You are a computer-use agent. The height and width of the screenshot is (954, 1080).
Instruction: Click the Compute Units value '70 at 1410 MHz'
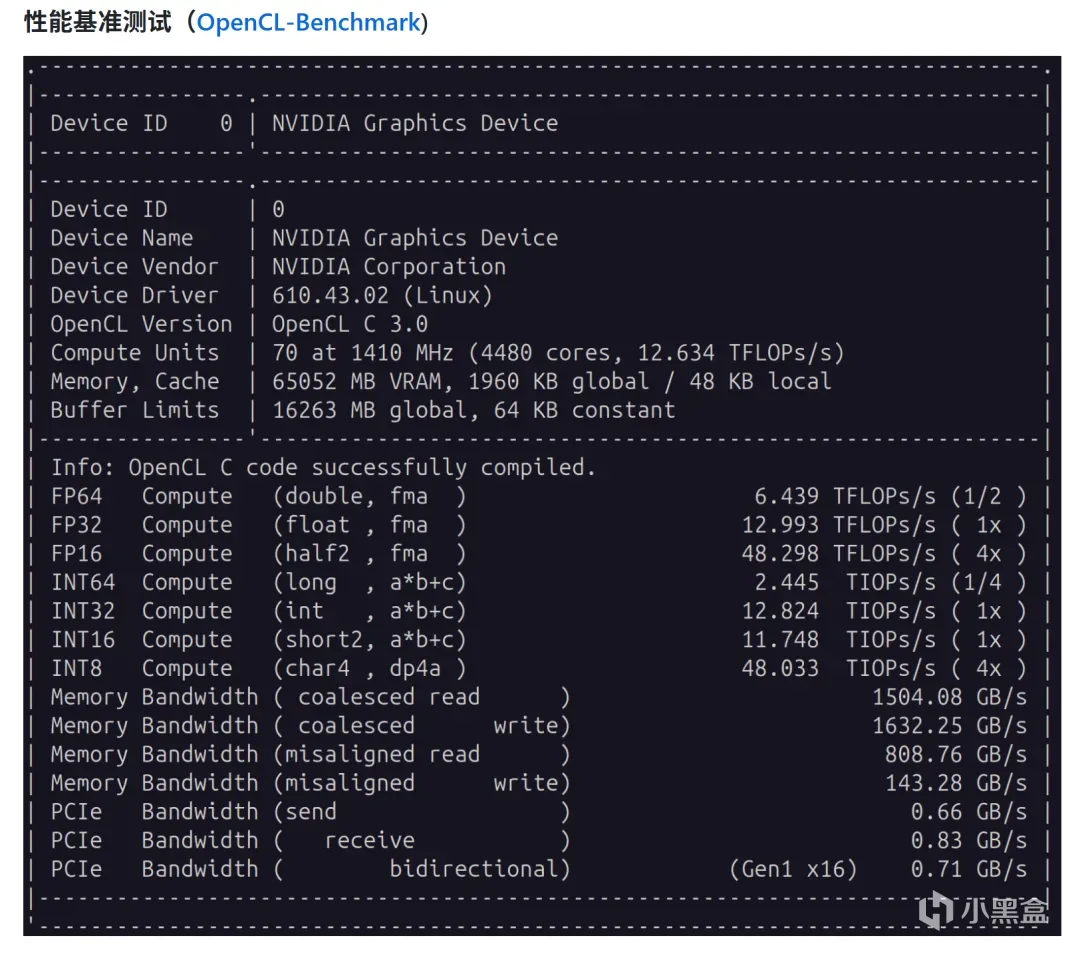pyautogui.click(x=363, y=353)
